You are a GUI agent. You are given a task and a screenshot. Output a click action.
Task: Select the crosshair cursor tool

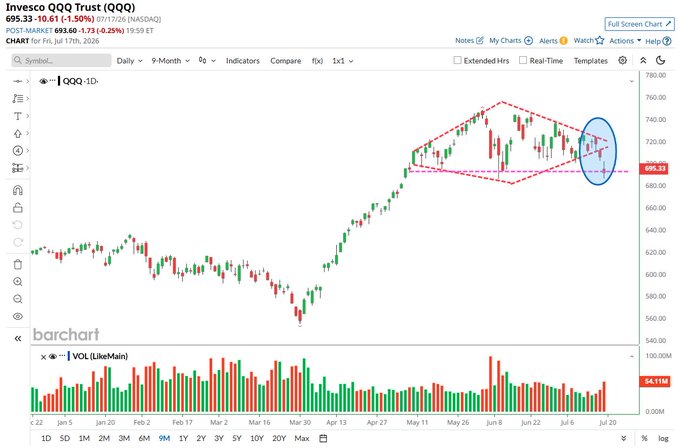tap(18, 81)
